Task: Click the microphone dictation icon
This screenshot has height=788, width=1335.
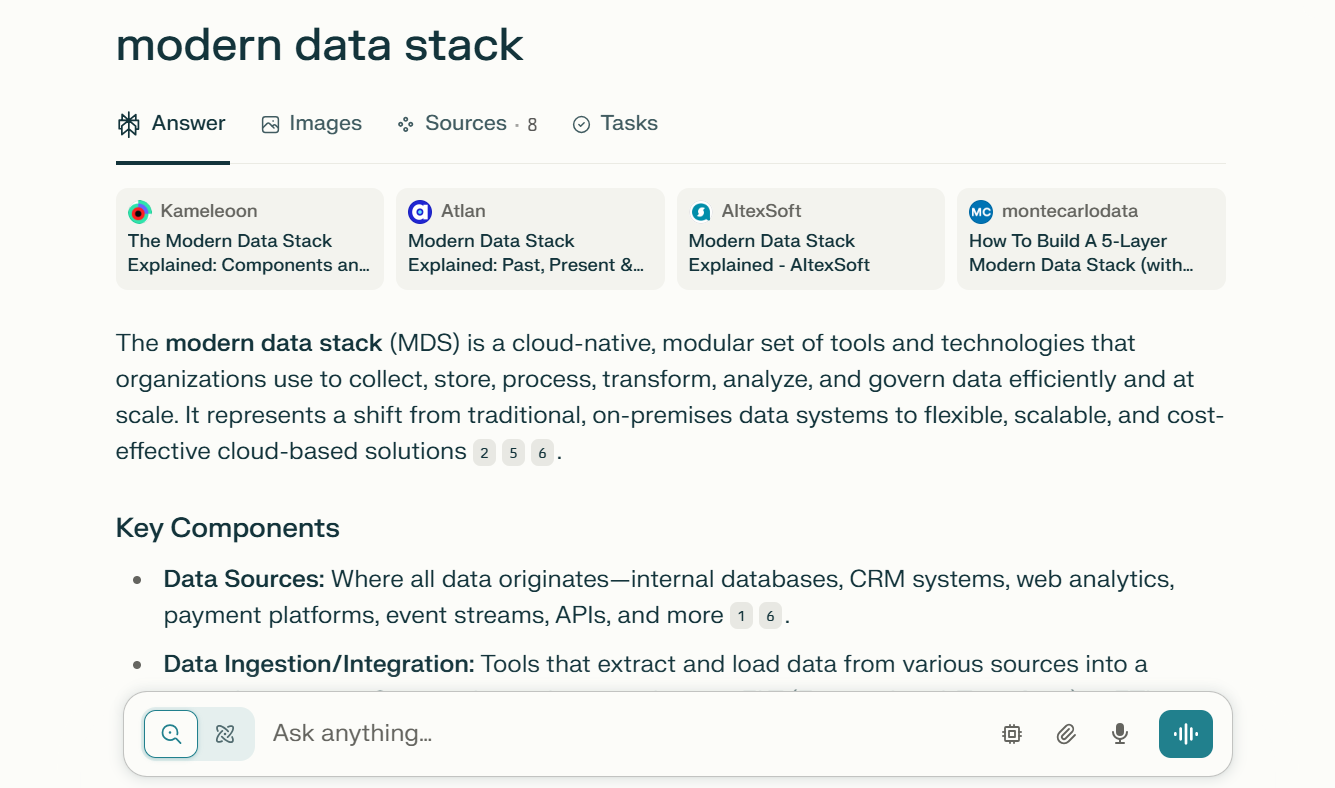Action: [1120, 734]
